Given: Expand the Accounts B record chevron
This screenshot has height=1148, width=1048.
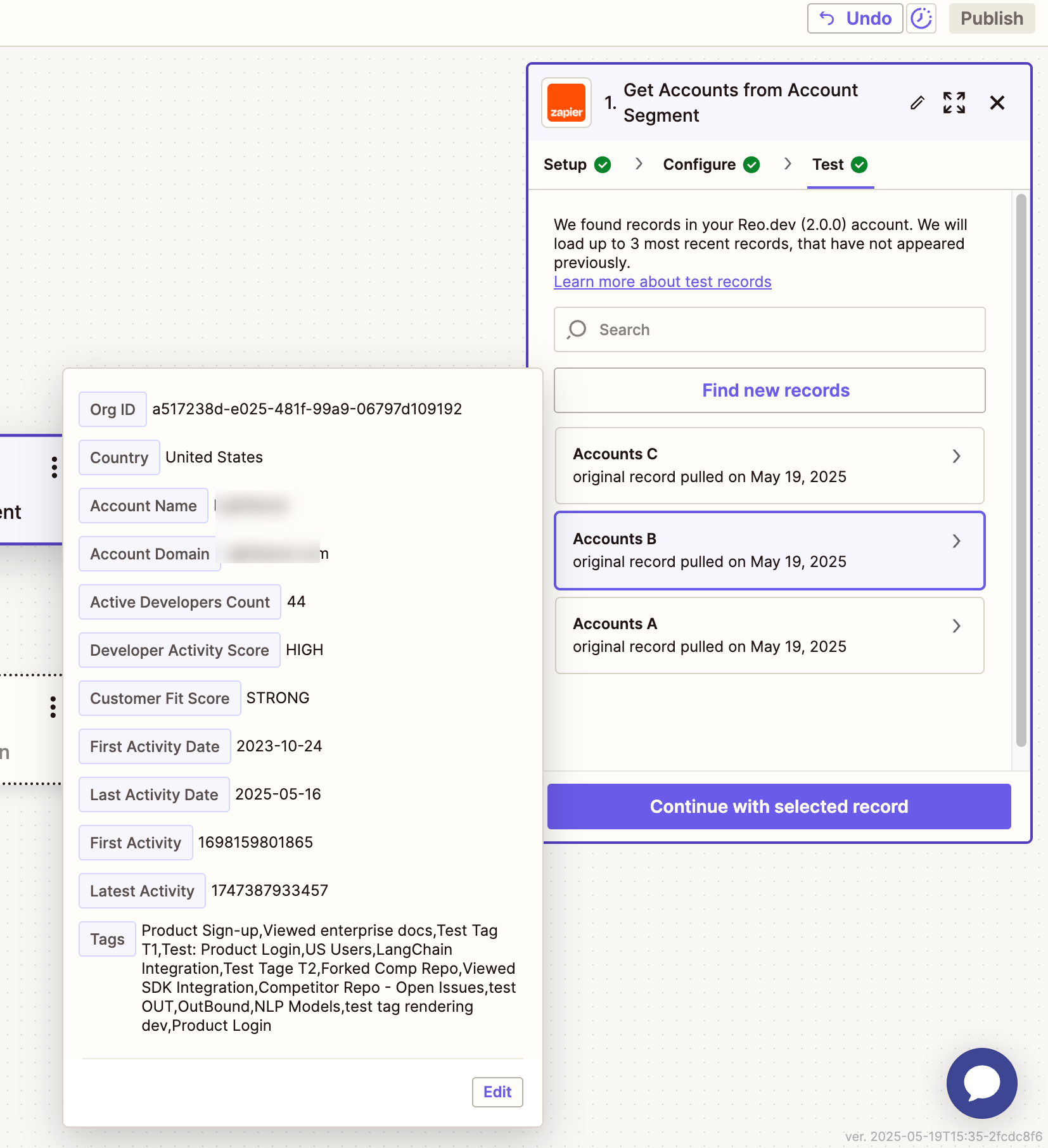Looking at the screenshot, I should (956, 541).
